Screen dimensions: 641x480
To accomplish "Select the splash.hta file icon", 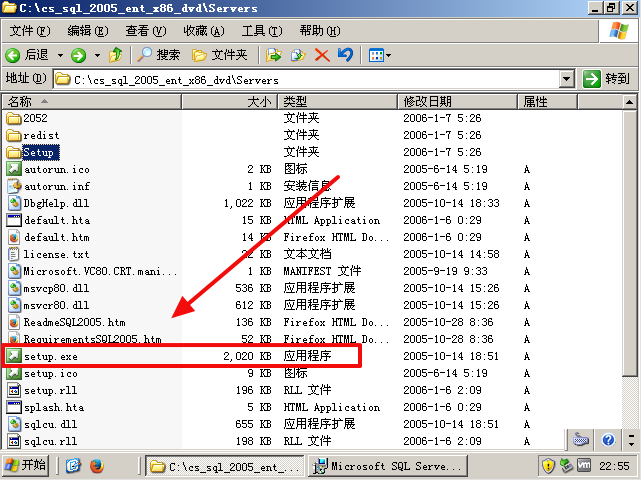I will (x=13, y=407).
